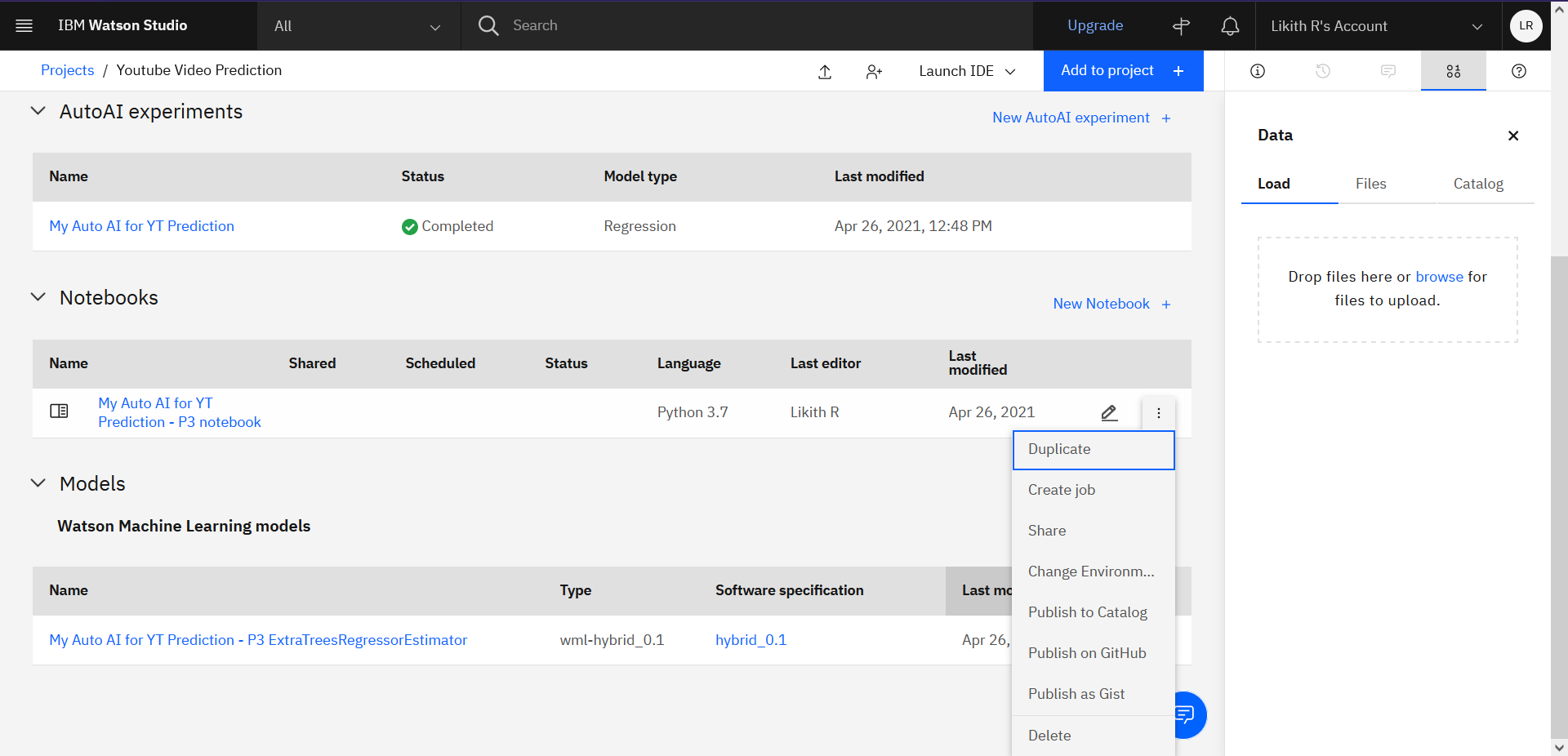
Task: Select Duplicate from the context menu
Action: (x=1094, y=450)
